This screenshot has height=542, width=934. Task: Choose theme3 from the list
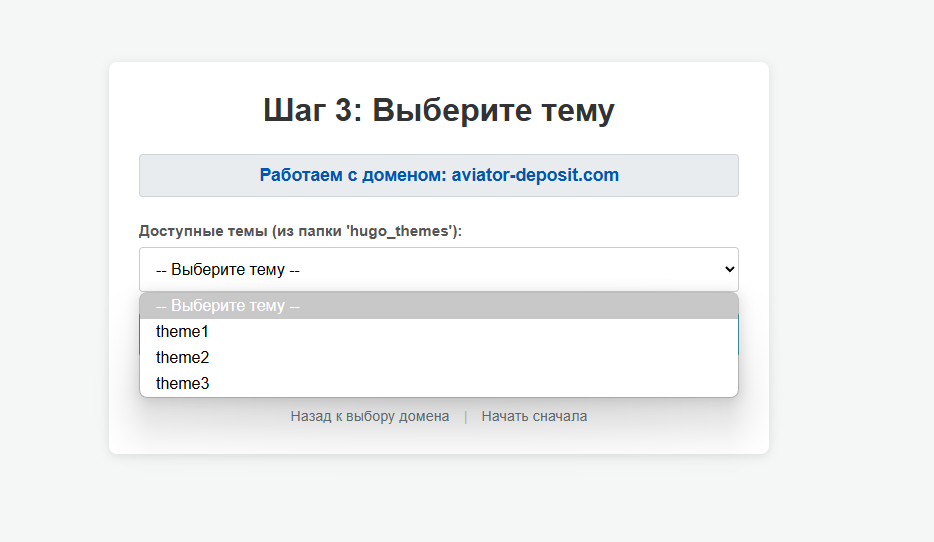click(438, 384)
